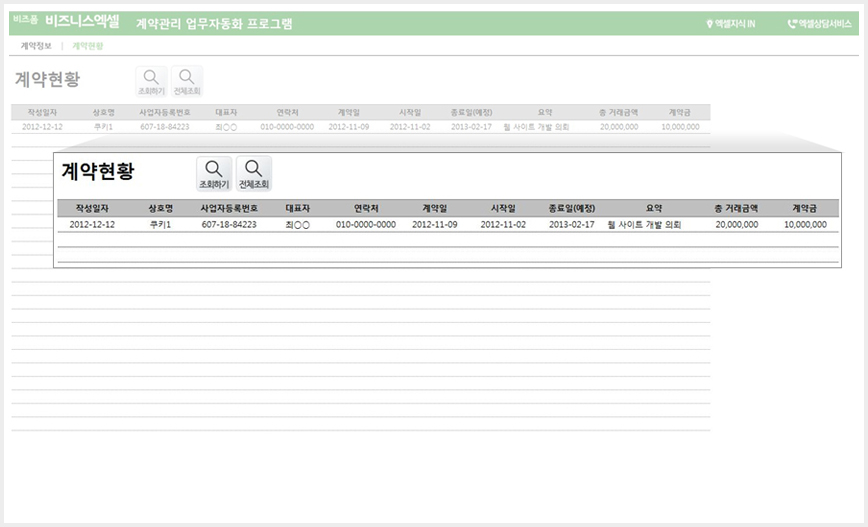Select the faded 상호명 header in the background sheet

pos(104,112)
